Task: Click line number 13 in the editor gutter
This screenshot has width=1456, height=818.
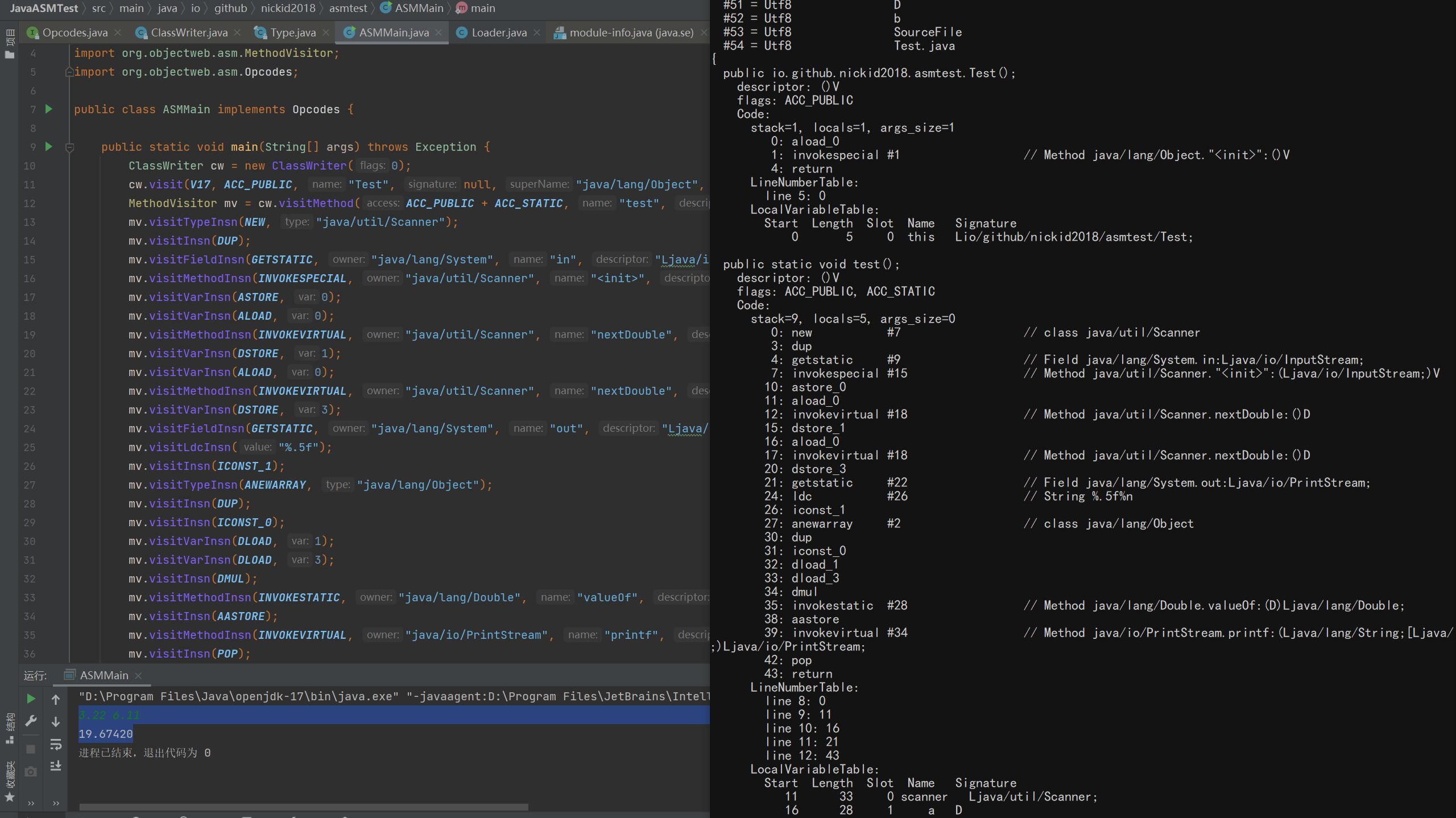Action: tap(30, 222)
